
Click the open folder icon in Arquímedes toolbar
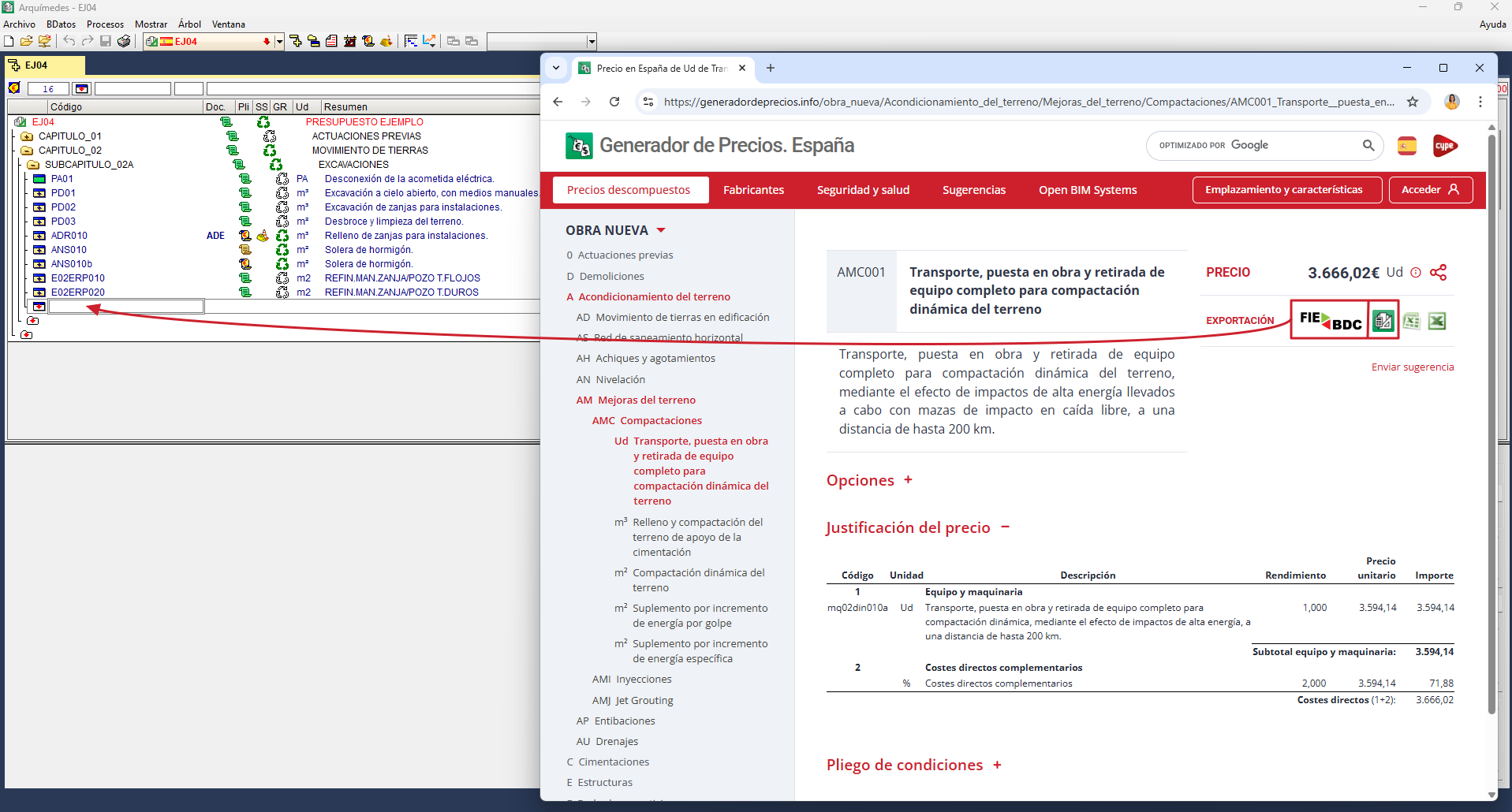27,41
